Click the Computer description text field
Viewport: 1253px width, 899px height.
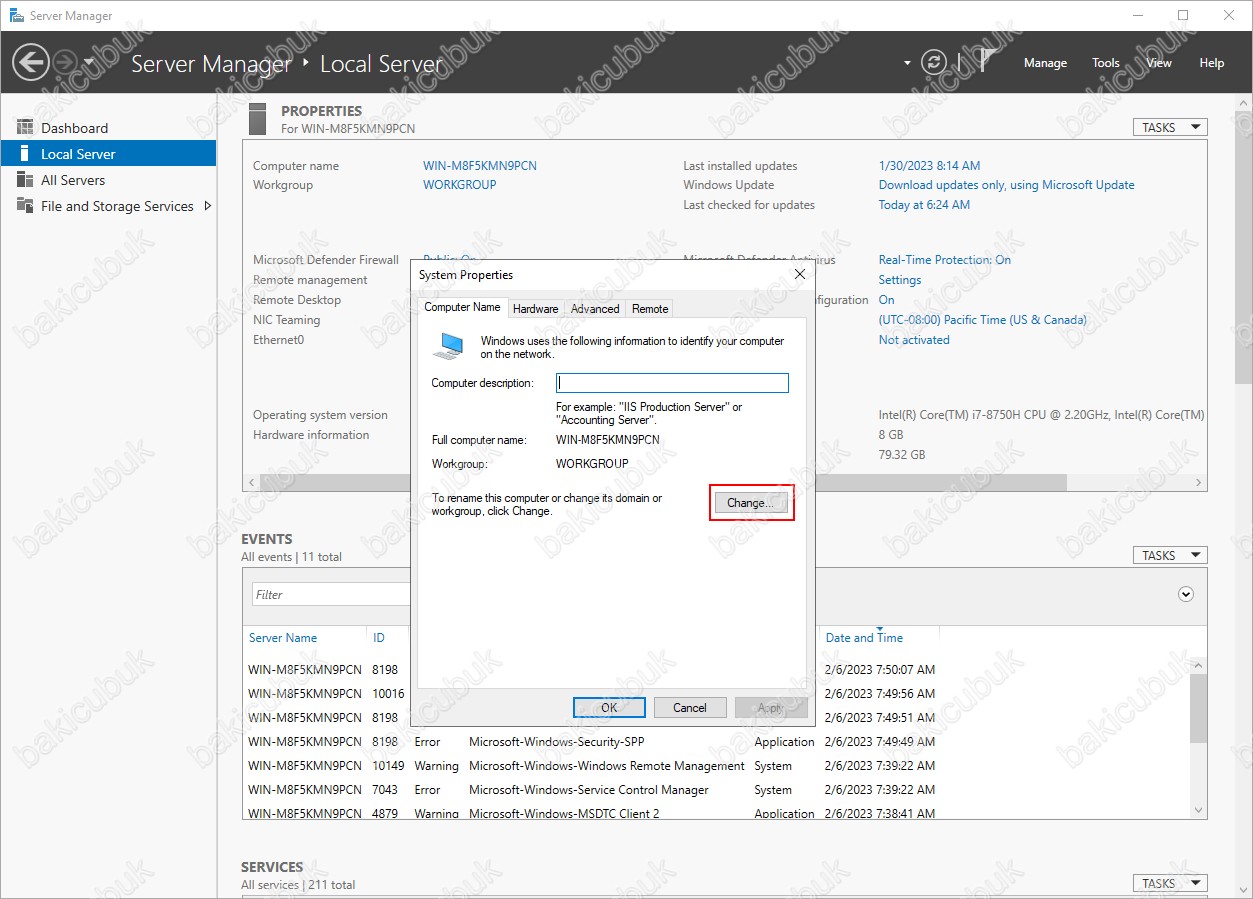click(x=672, y=383)
